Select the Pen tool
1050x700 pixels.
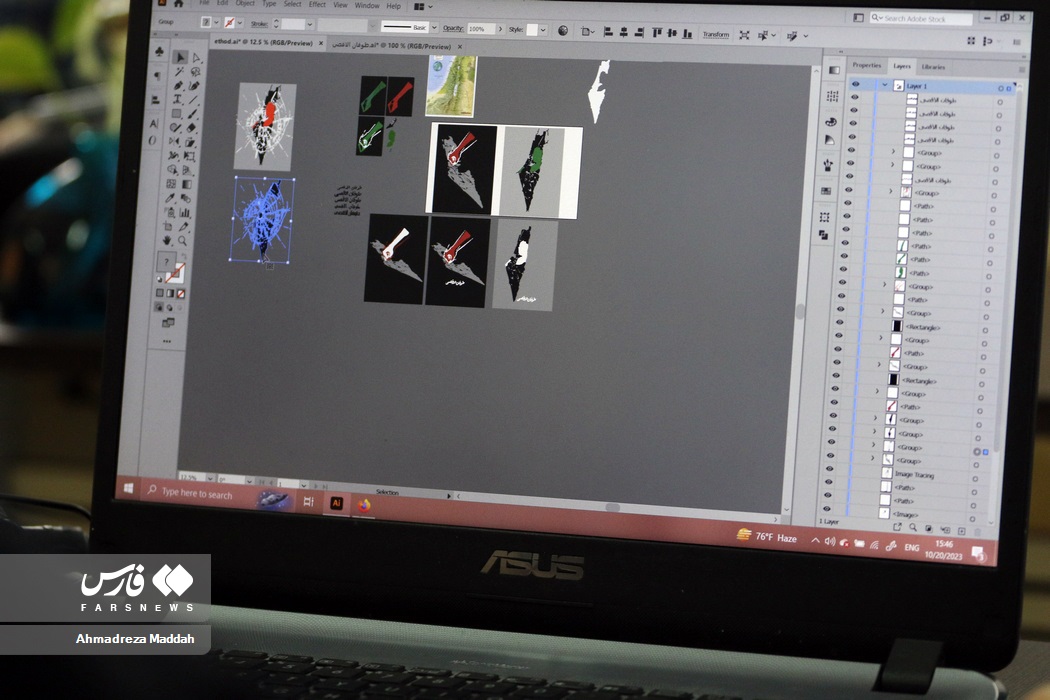178,86
